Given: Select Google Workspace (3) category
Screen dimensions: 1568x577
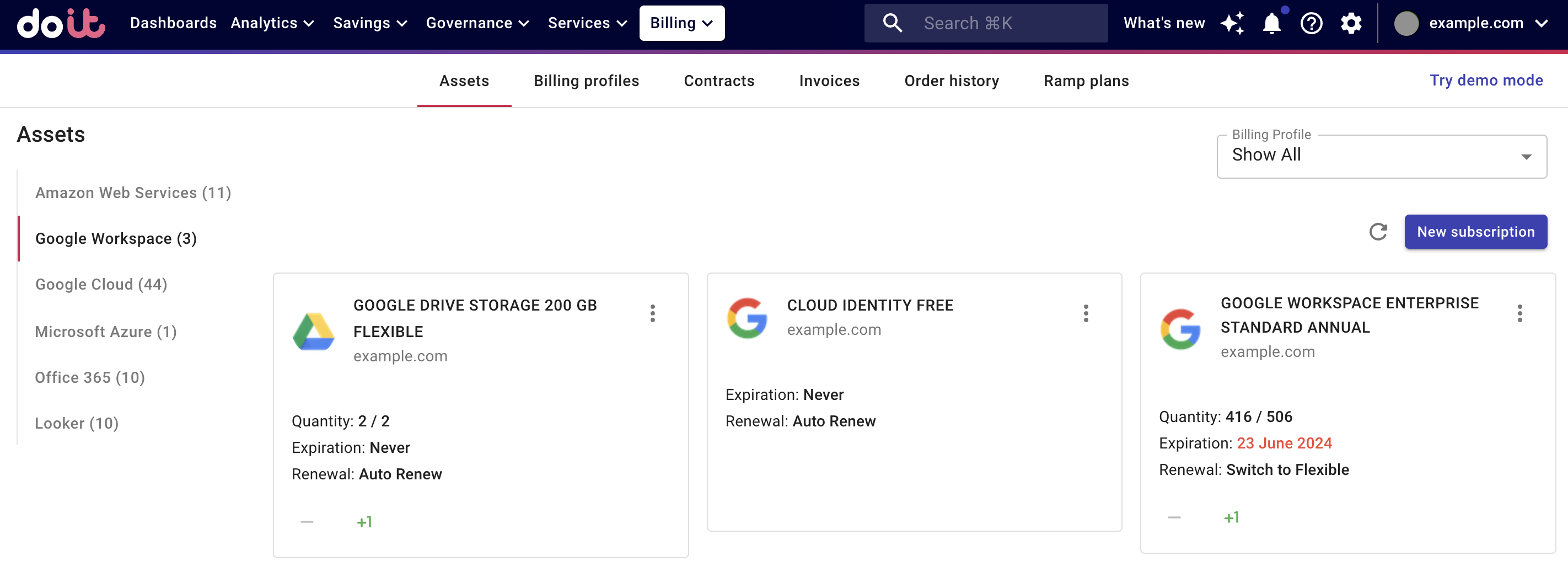Looking at the screenshot, I should tap(116, 238).
